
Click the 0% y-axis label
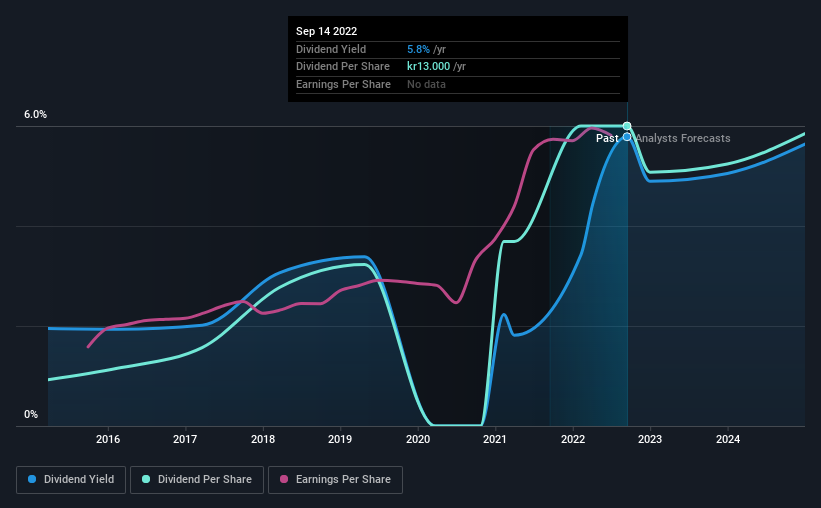31,415
